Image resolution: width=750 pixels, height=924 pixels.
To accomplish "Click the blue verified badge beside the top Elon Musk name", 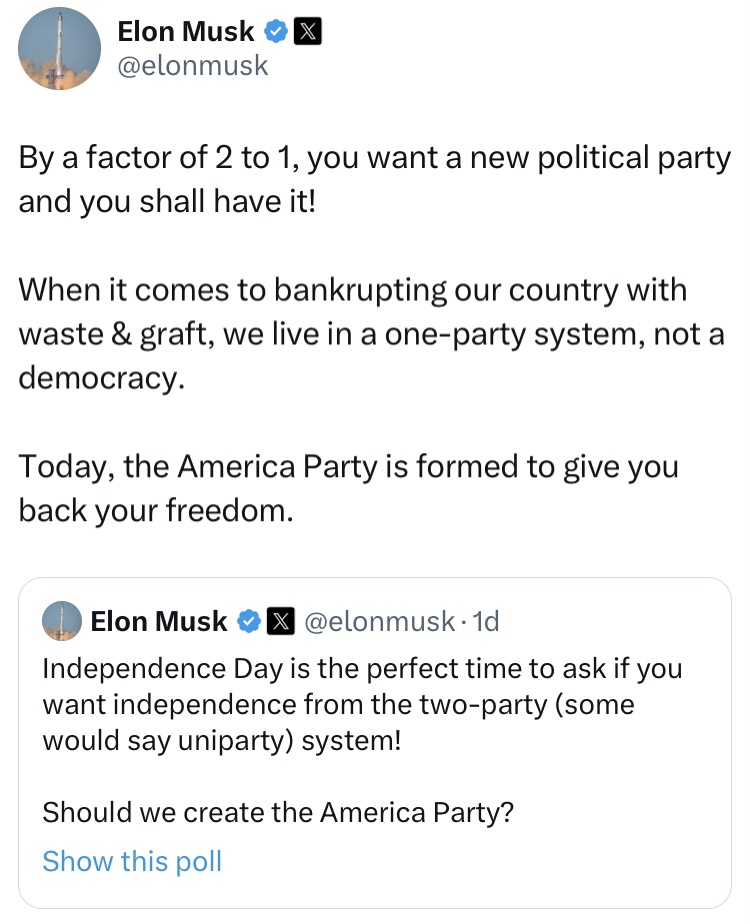I will coord(275,32).
